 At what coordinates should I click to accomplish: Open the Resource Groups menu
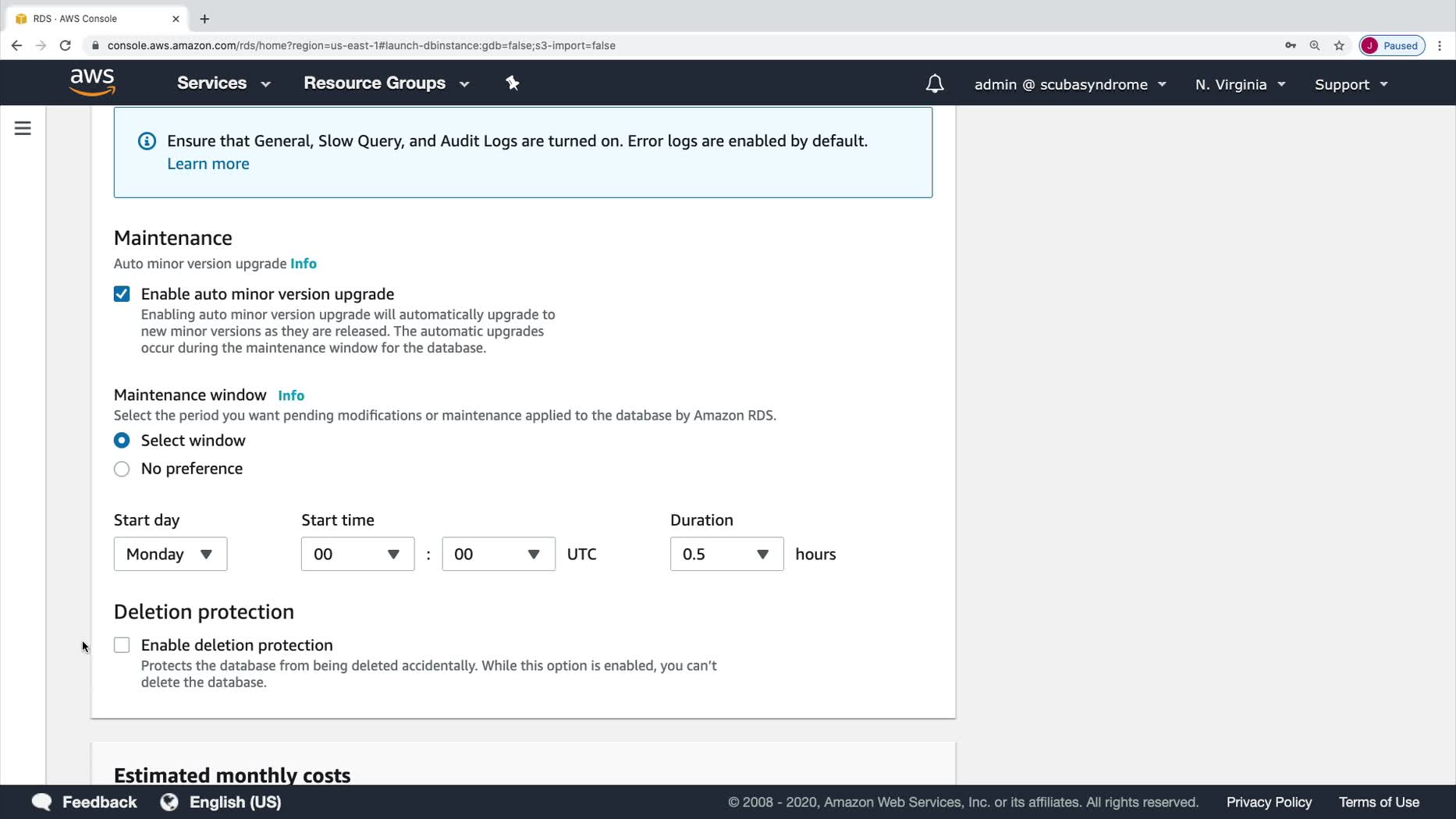[x=386, y=83]
